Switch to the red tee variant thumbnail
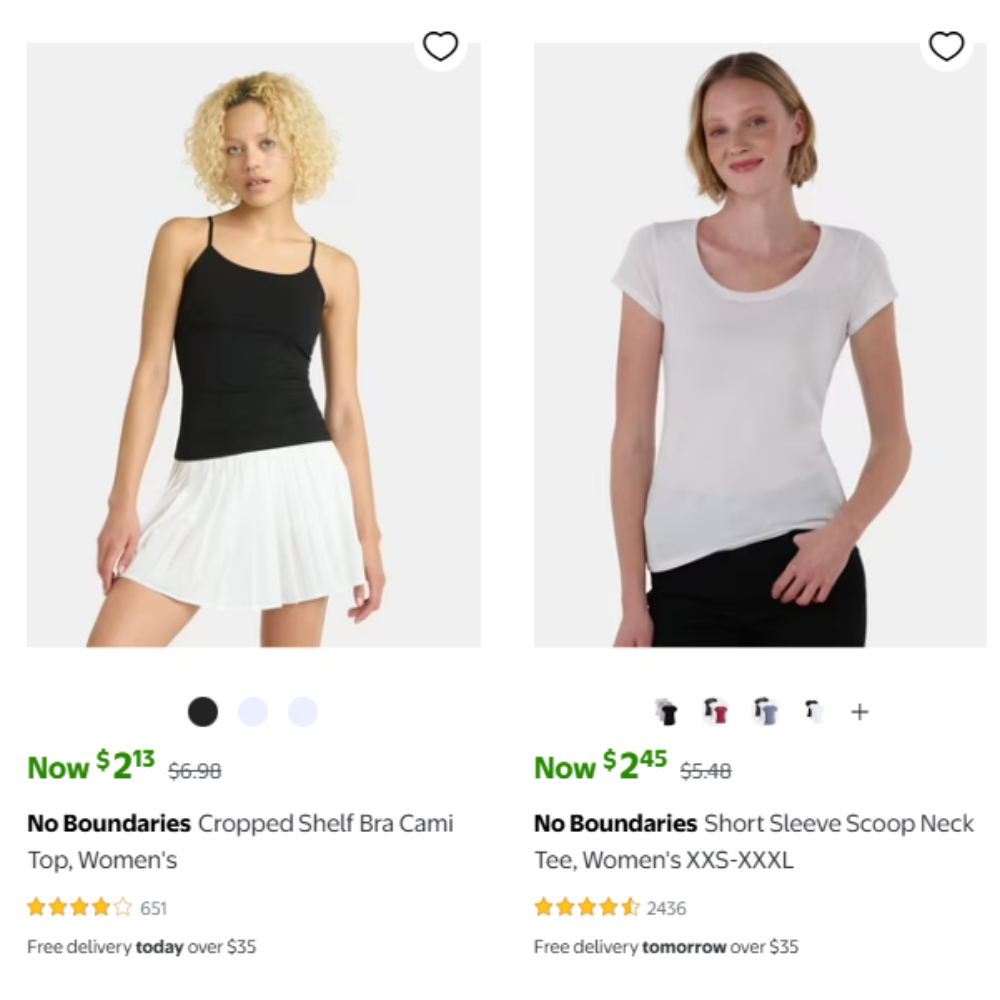This screenshot has width=1000, height=1000. 715,712
